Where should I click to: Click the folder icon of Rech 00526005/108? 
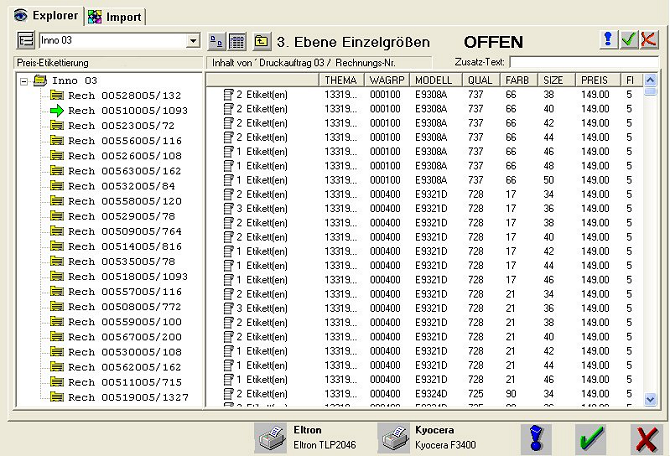pyautogui.click(x=57, y=156)
